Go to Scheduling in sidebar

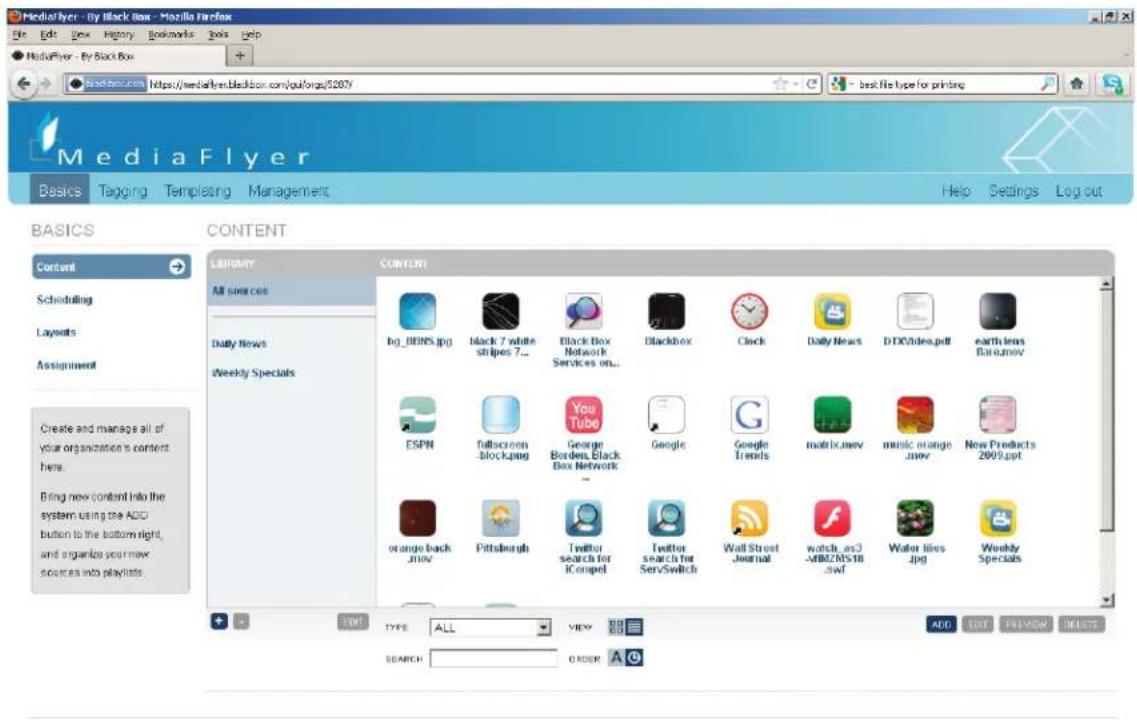click(65, 299)
